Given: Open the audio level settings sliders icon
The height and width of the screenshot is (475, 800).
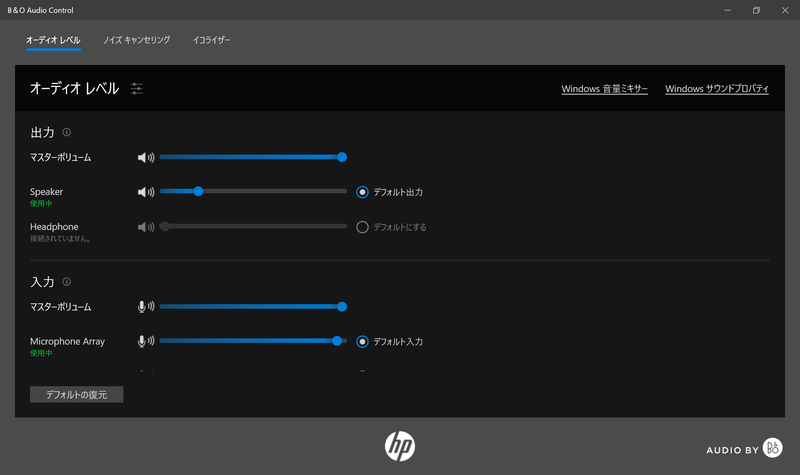Looking at the screenshot, I should tap(137, 89).
